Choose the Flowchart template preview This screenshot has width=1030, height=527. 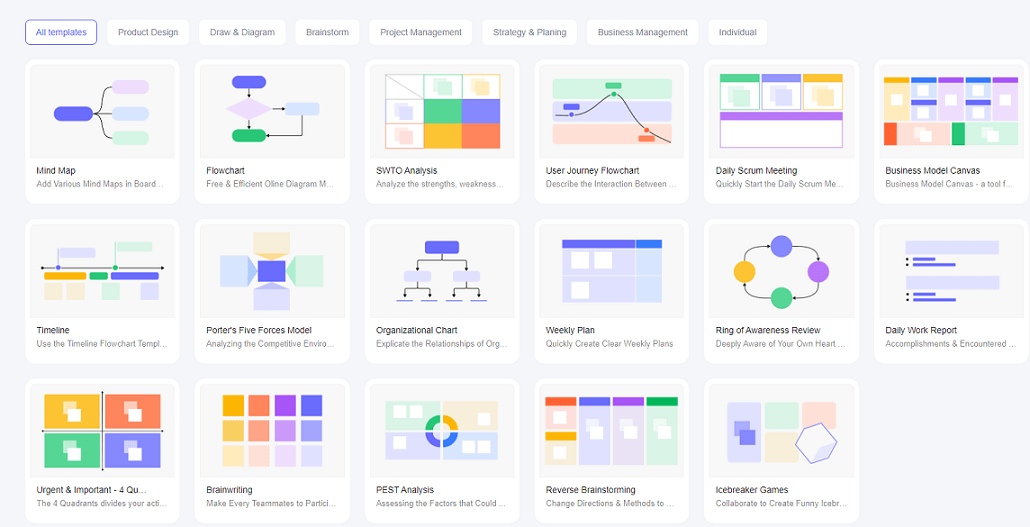coord(272,111)
